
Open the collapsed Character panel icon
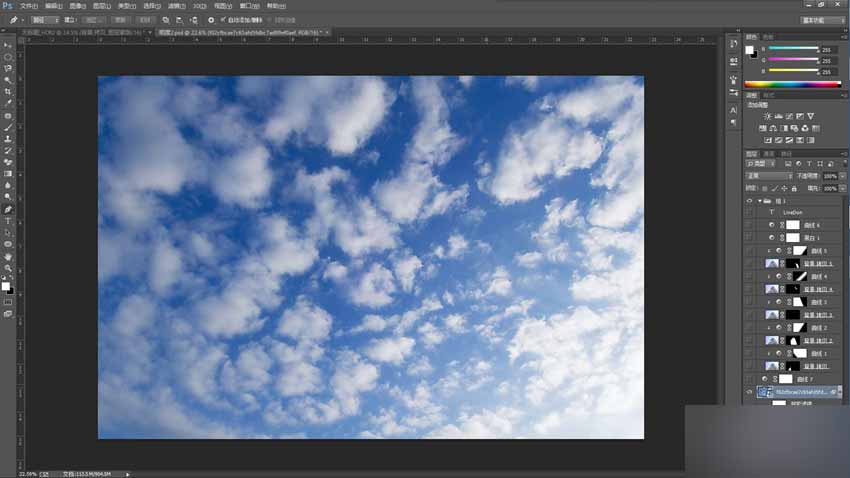click(733, 110)
